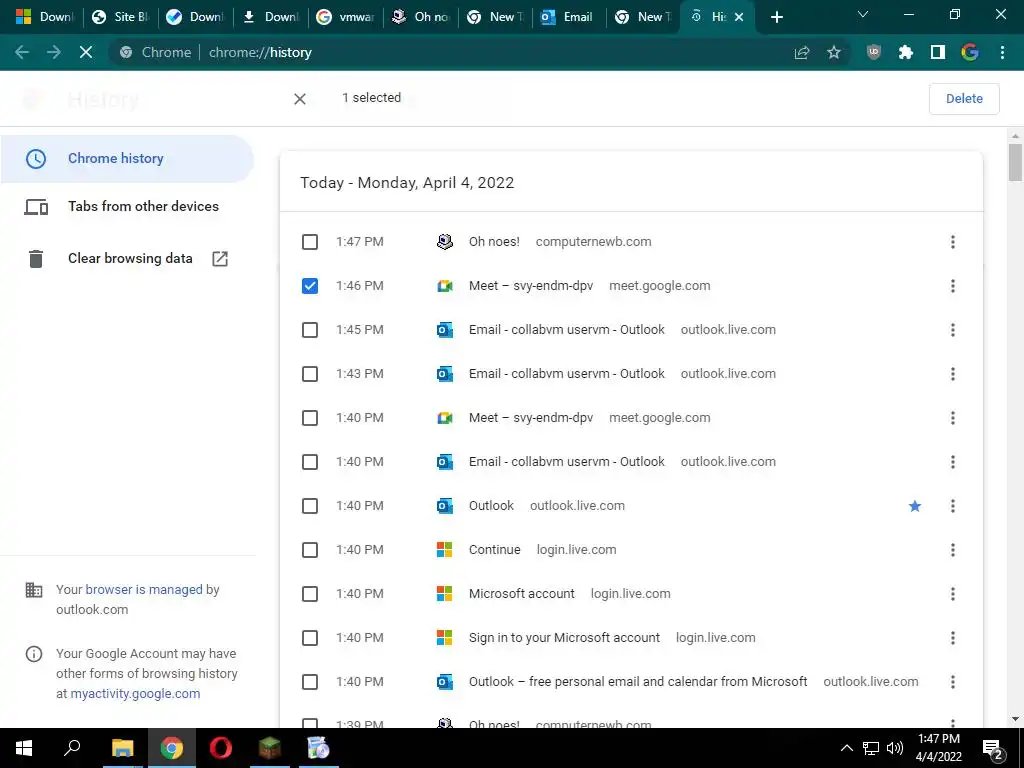Open more actions for the Continue entry
This screenshot has width=1024, height=768.
[953, 550]
